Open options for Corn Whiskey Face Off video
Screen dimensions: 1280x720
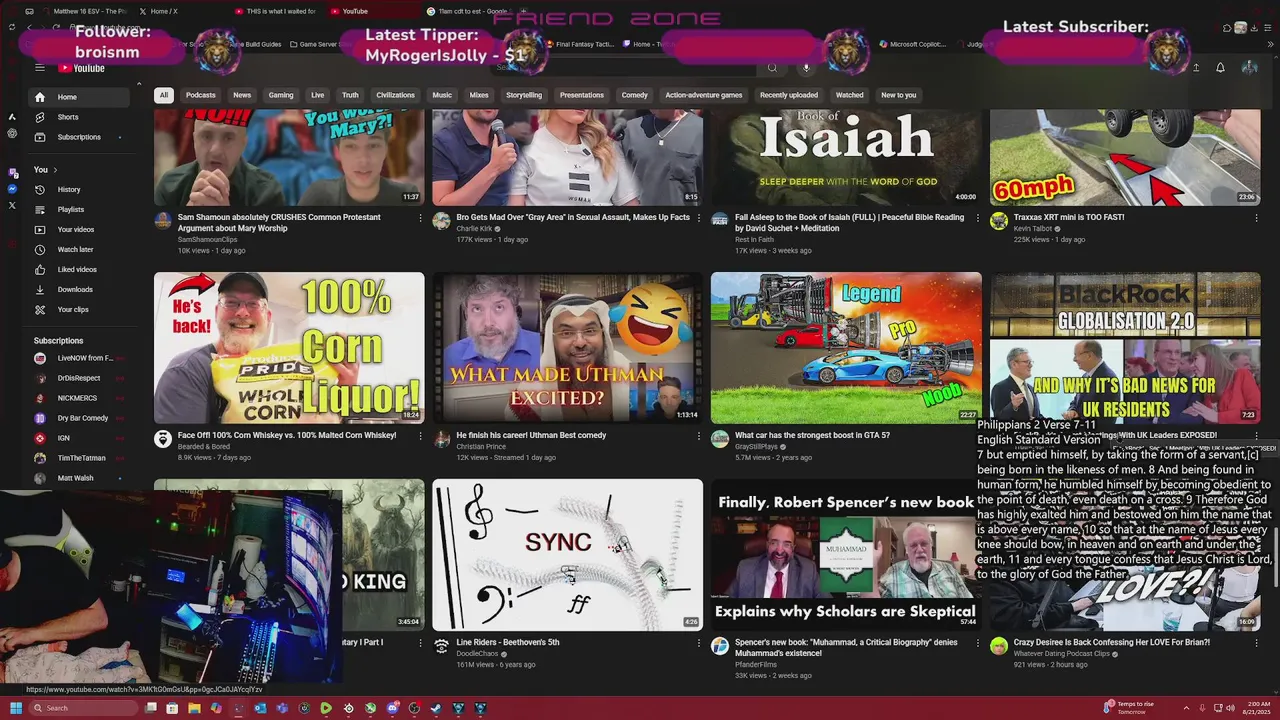[x=420, y=436]
